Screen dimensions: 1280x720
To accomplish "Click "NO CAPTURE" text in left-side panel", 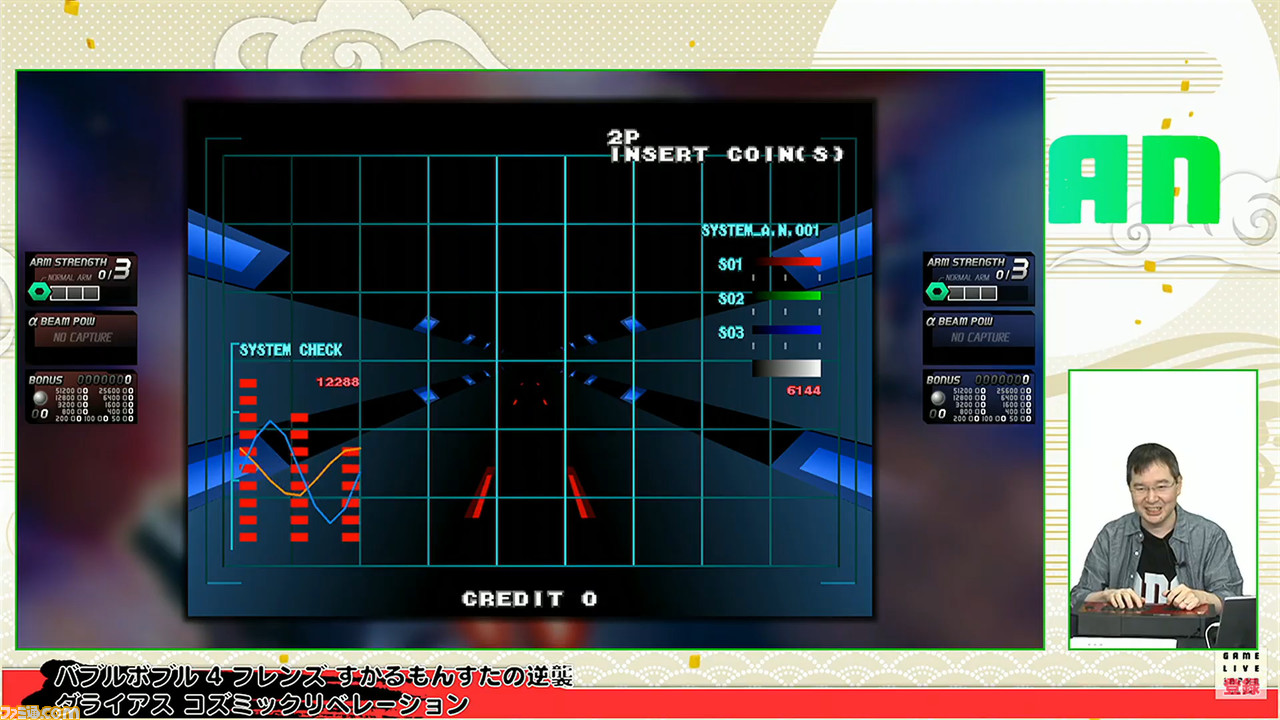I will pos(82,338).
